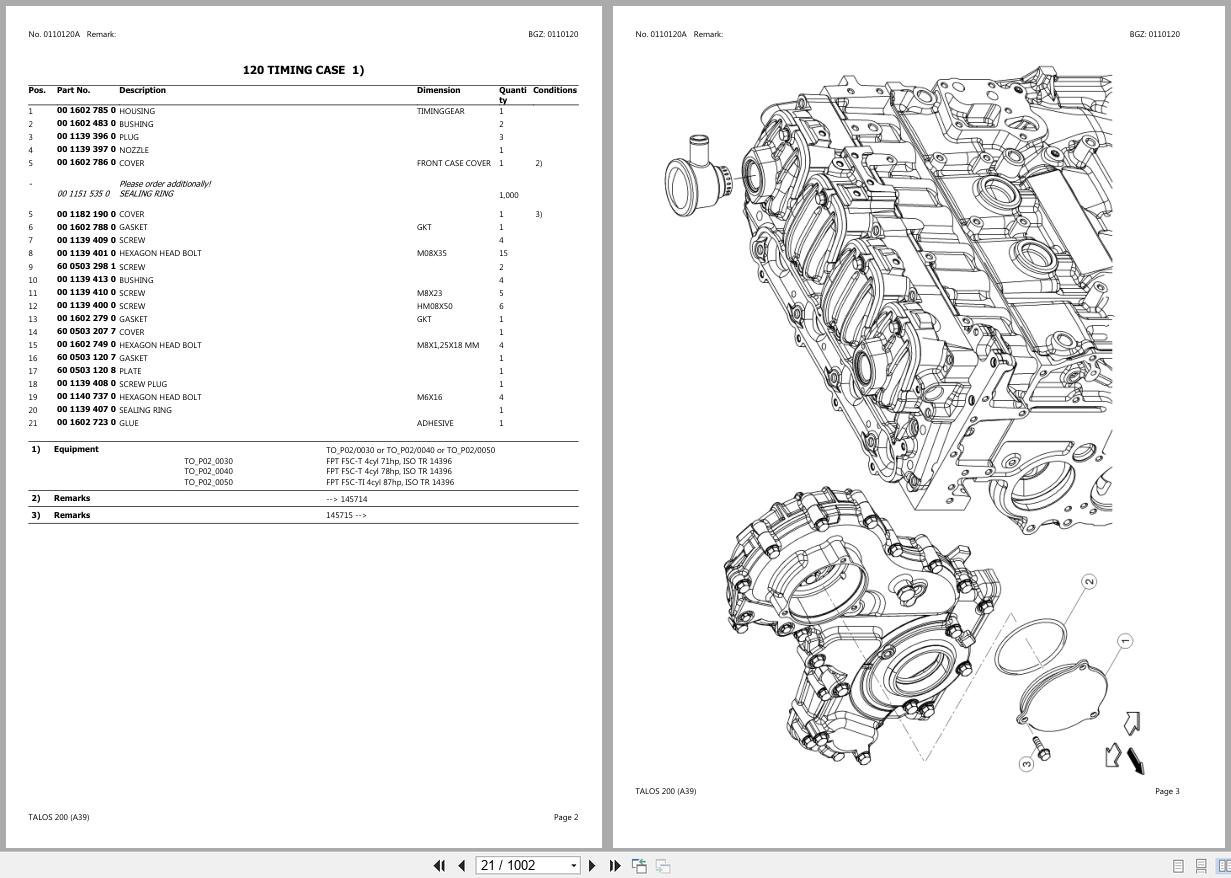Select the PLUG row part number 00 1139 396 0
The image size is (1231, 878).
(x=86, y=137)
